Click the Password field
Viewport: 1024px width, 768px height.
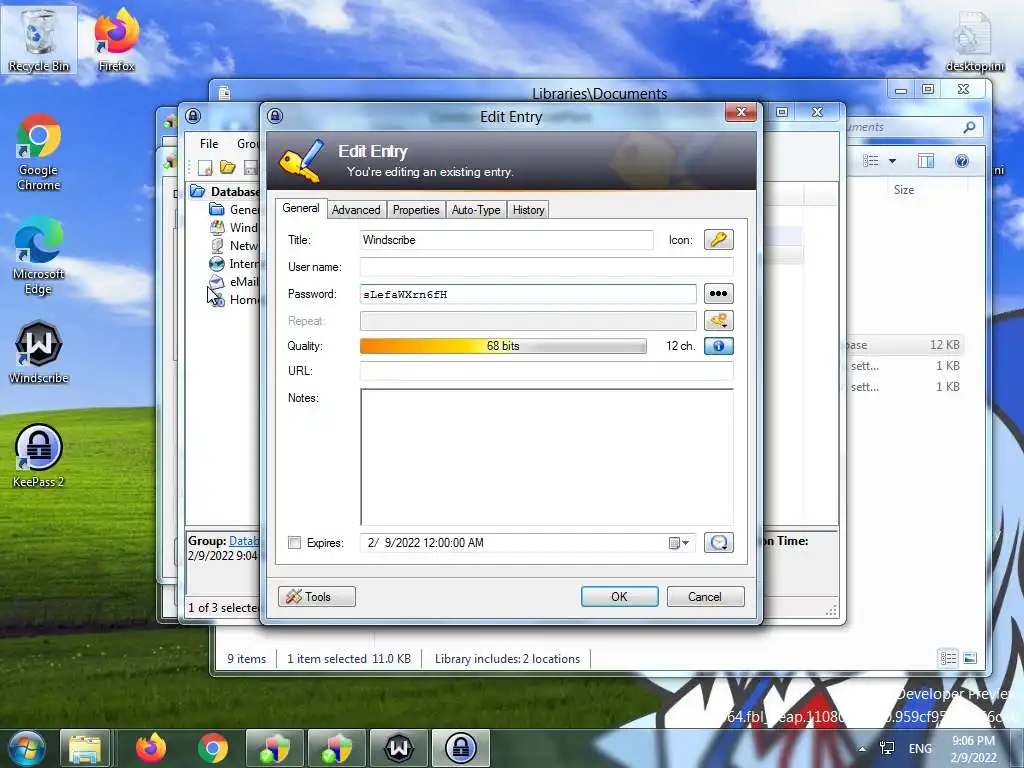[528, 294]
